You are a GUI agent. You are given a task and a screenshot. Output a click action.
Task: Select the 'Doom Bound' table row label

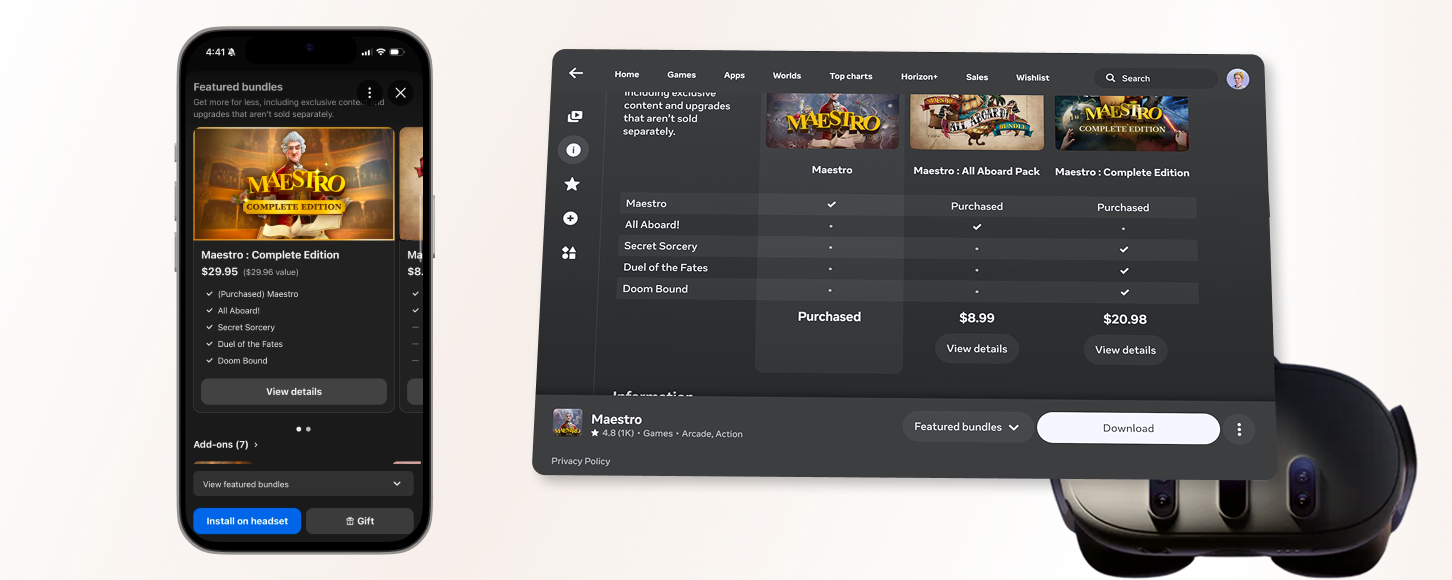pyautogui.click(x=655, y=289)
